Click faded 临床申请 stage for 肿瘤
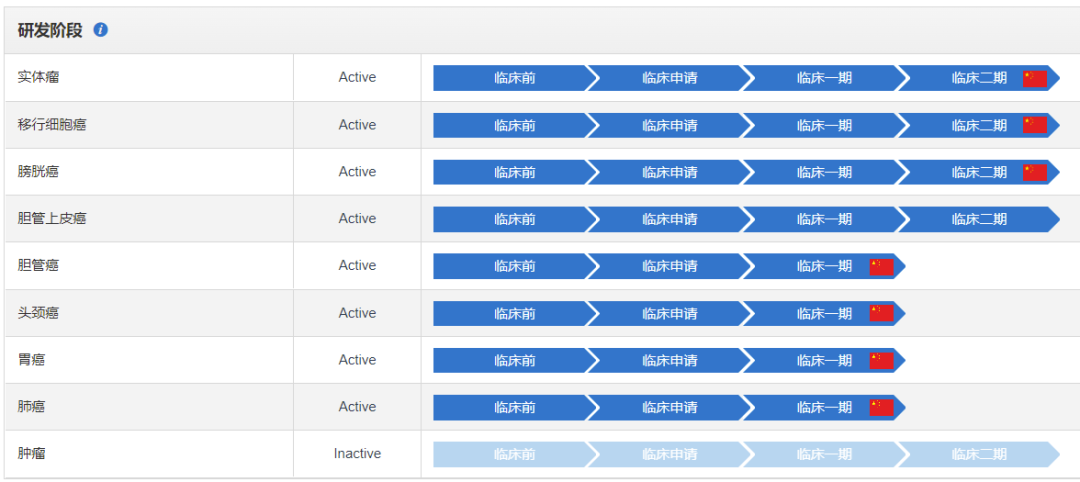Image resolution: width=1080 pixels, height=482 pixels. pyautogui.click(x=669, y=454)
